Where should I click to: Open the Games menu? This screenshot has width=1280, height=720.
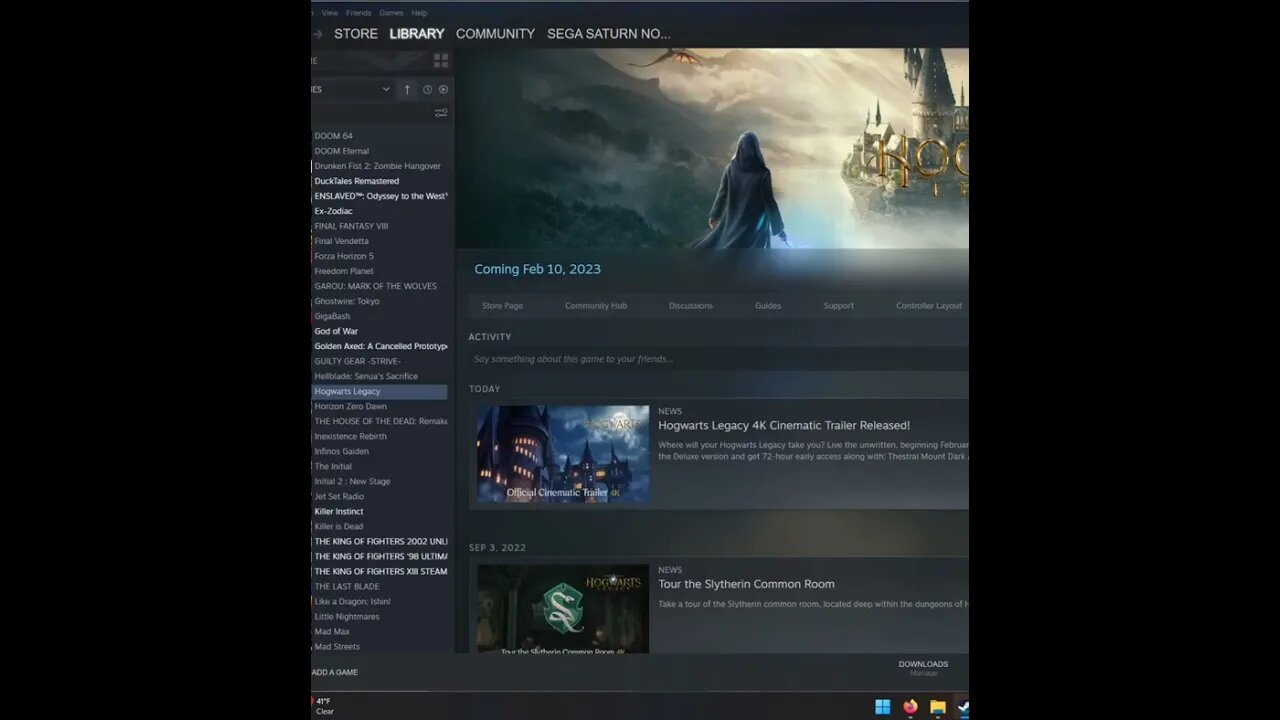[x=391, y=13]
